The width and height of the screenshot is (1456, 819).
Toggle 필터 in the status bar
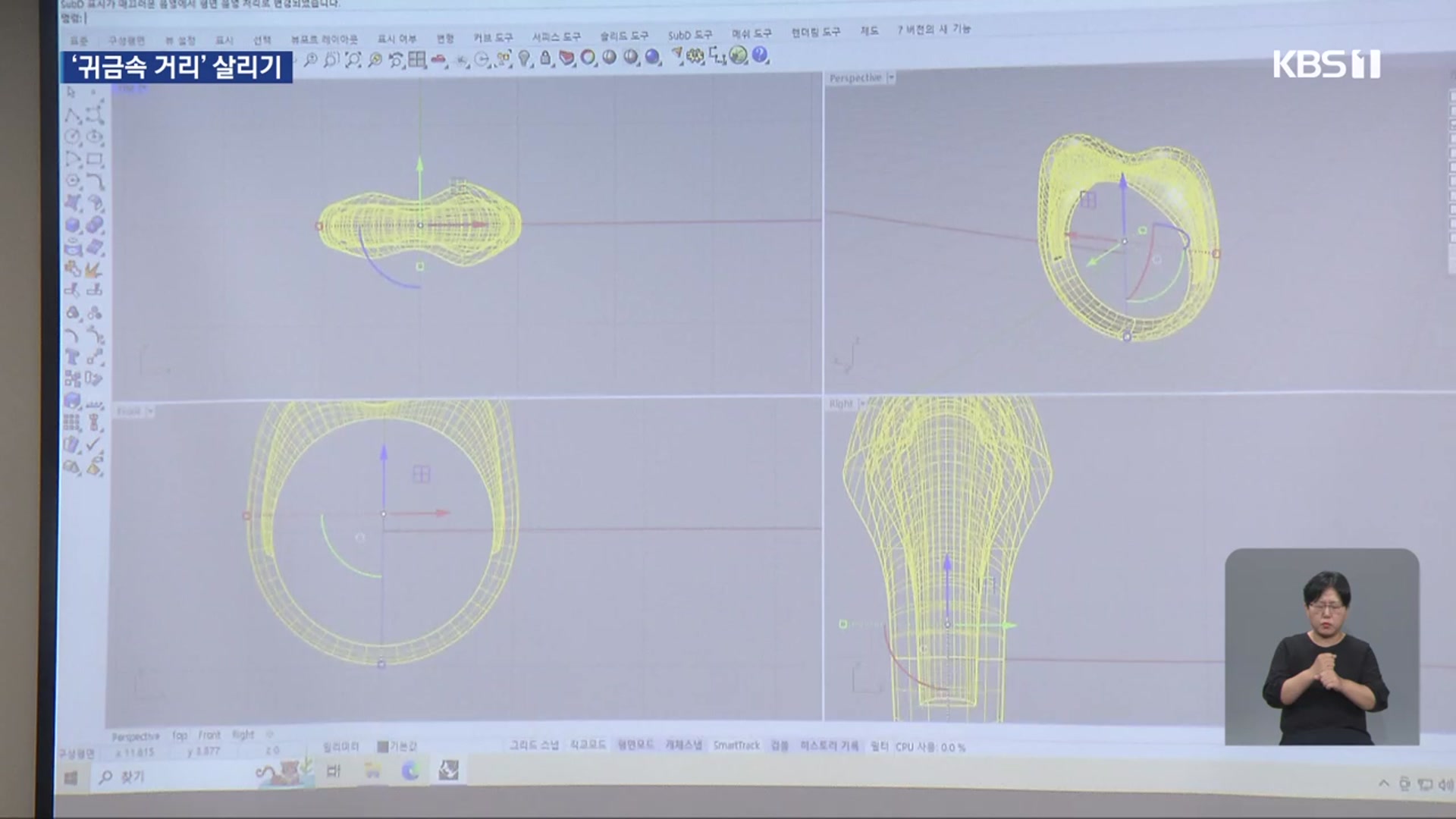[879, 747]
